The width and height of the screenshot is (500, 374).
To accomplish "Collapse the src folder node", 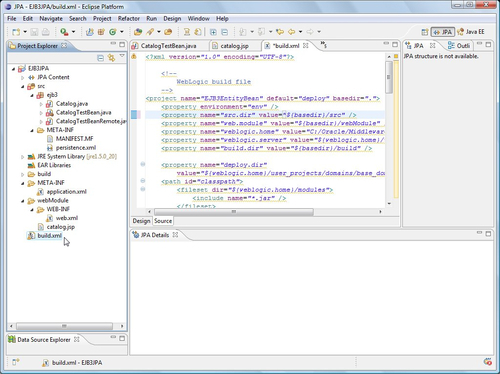I will [x=23, y=87].
